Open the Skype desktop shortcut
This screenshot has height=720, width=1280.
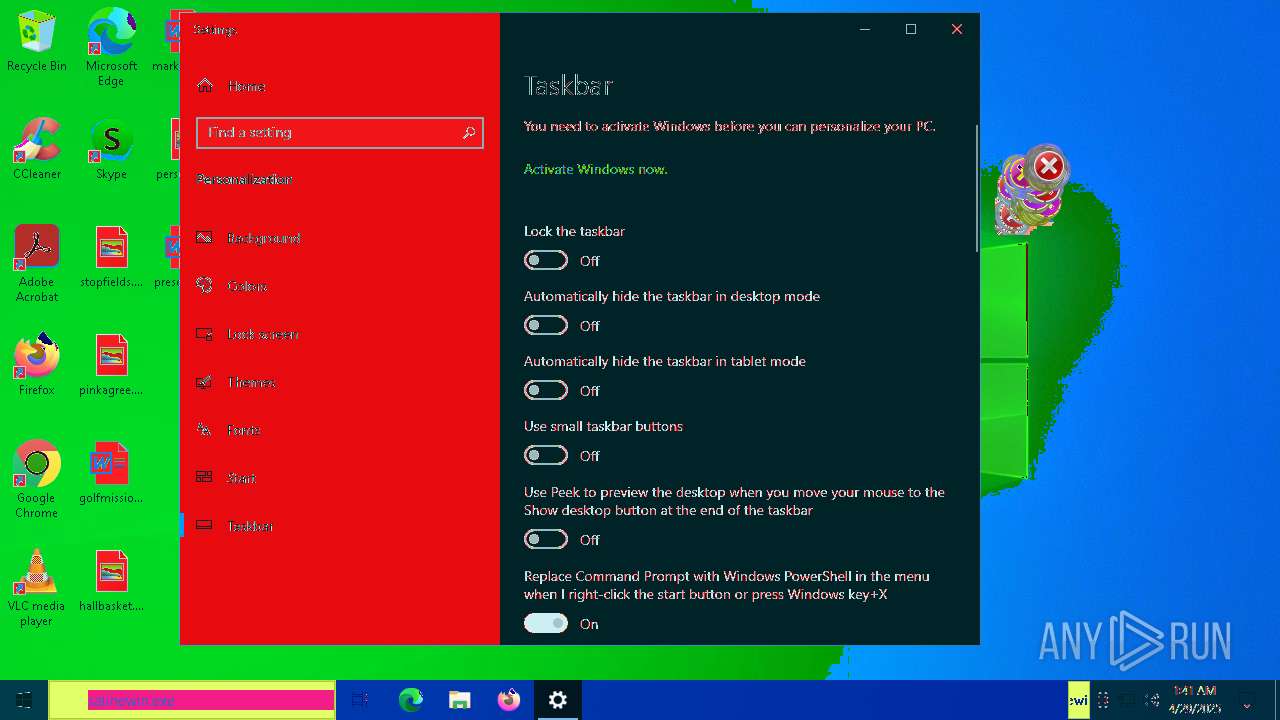(x=111, y=149)
